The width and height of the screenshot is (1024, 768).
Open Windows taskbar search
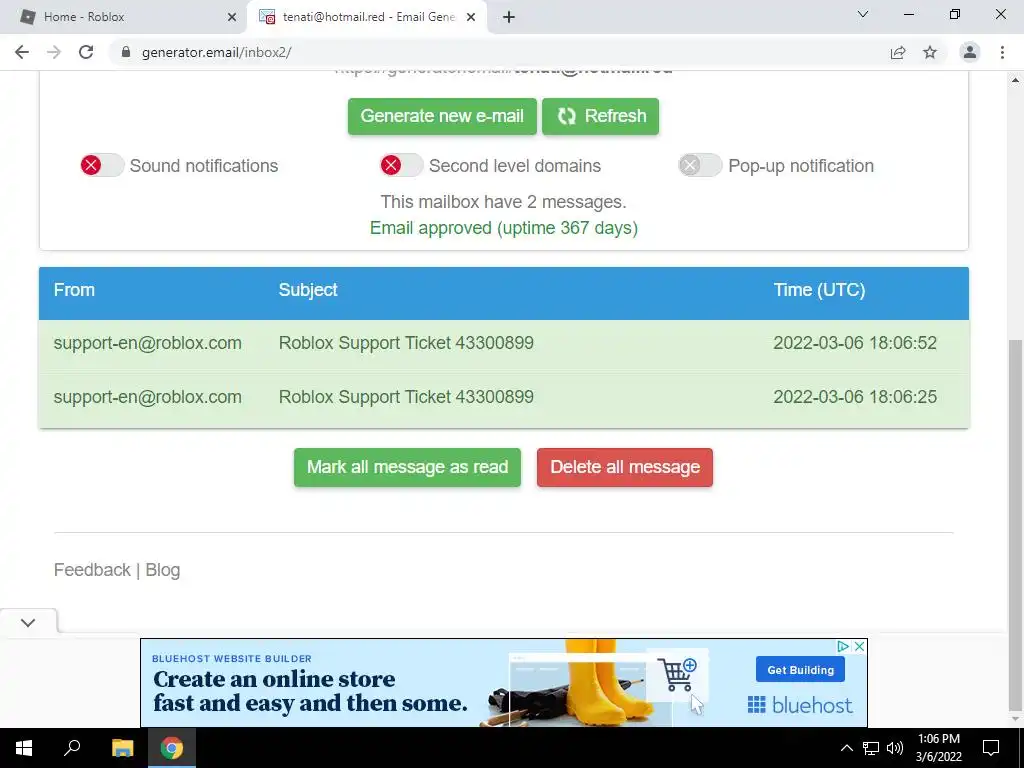tap(72, 748)
